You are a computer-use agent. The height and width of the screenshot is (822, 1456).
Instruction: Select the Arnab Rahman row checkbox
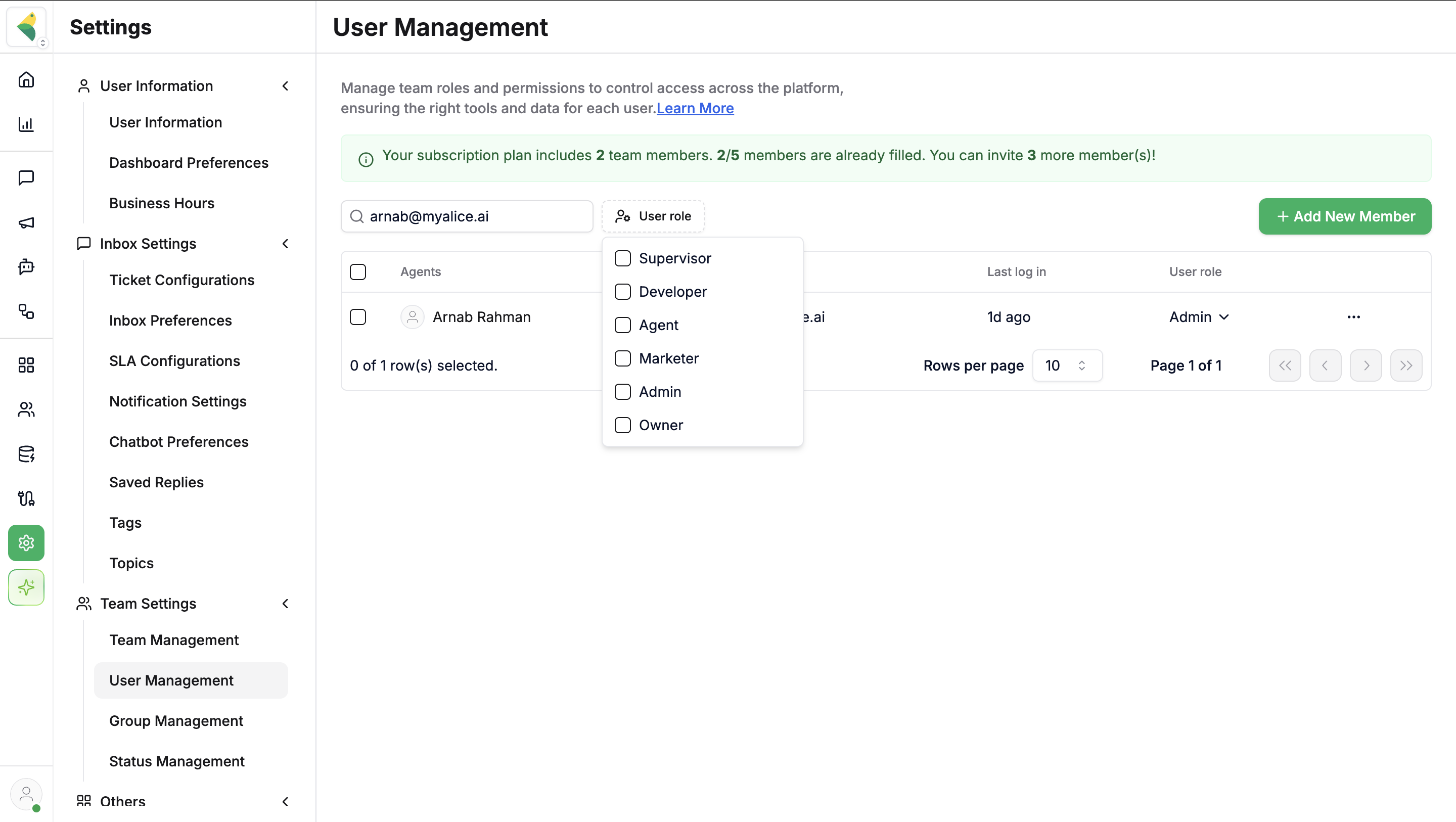(x=358, y=317)
